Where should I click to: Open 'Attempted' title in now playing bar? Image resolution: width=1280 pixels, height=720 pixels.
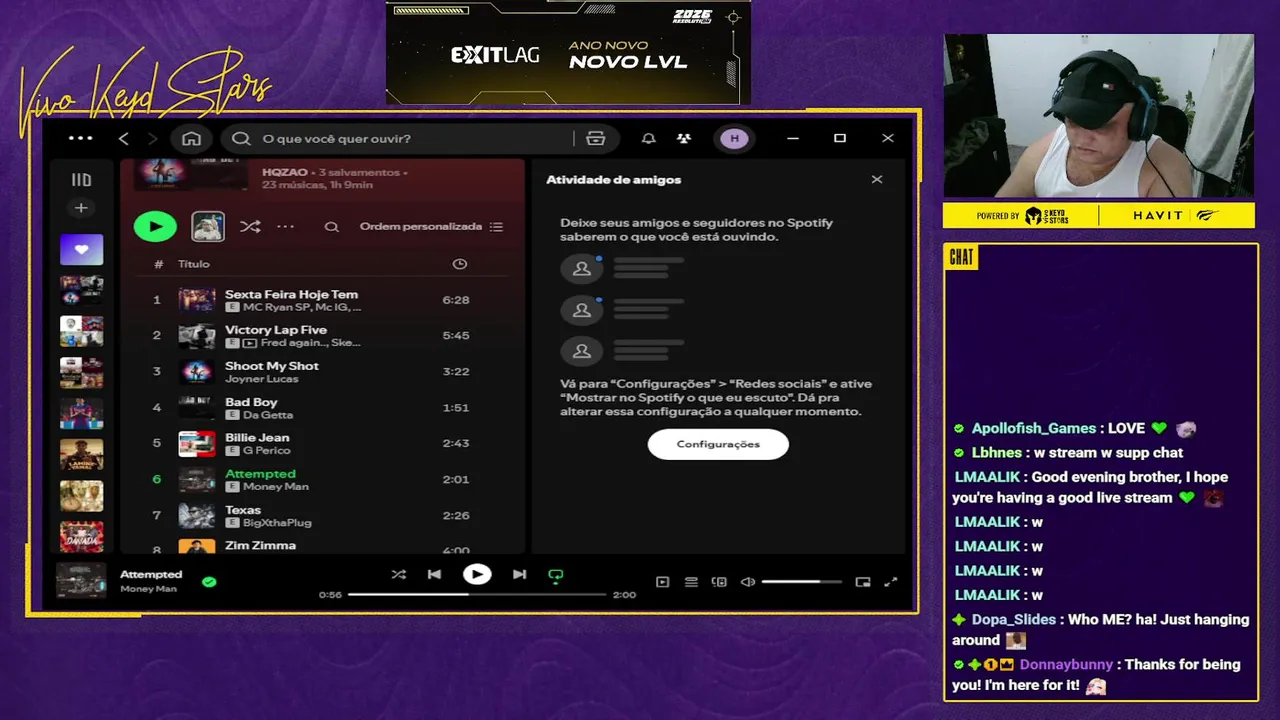click(x=151, y=574)
